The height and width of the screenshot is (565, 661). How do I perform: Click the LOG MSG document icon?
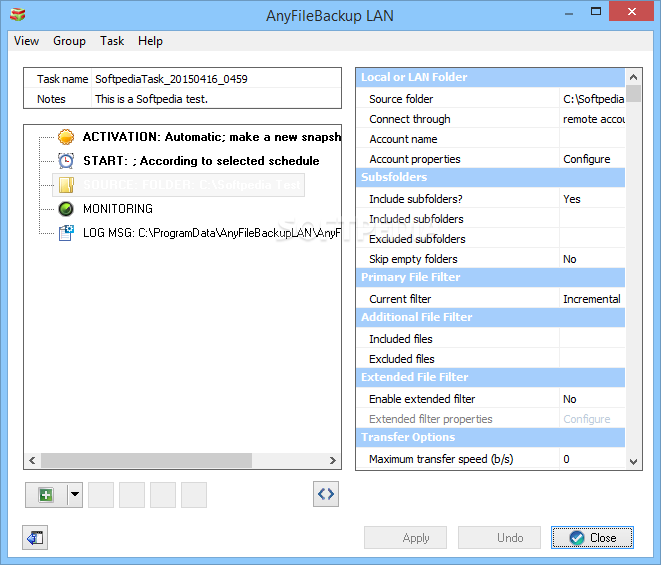pos(66,233)
